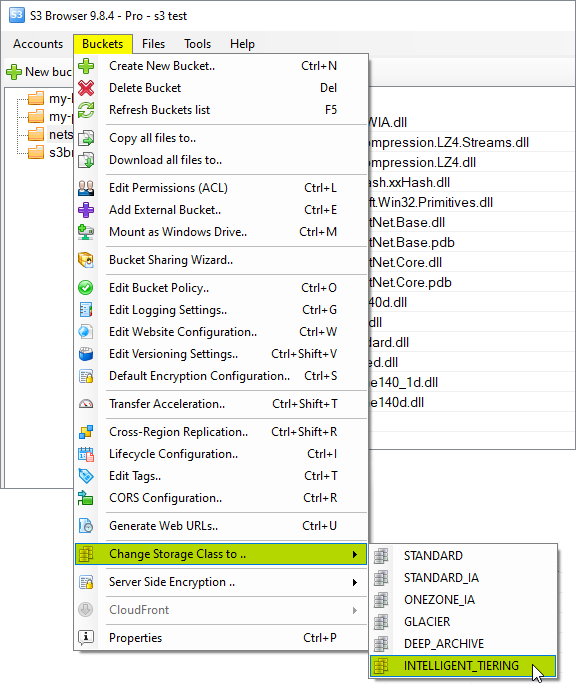Click the Default Encryption Configuration lock icon

coord(86,376)
